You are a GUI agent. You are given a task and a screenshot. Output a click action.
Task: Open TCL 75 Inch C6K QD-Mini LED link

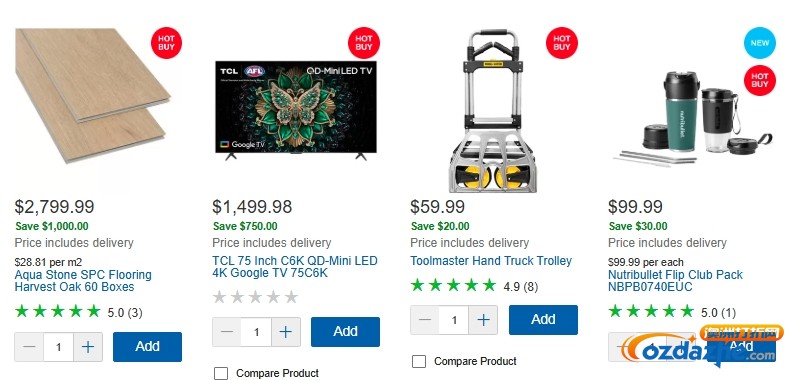(x=295, y=267)
